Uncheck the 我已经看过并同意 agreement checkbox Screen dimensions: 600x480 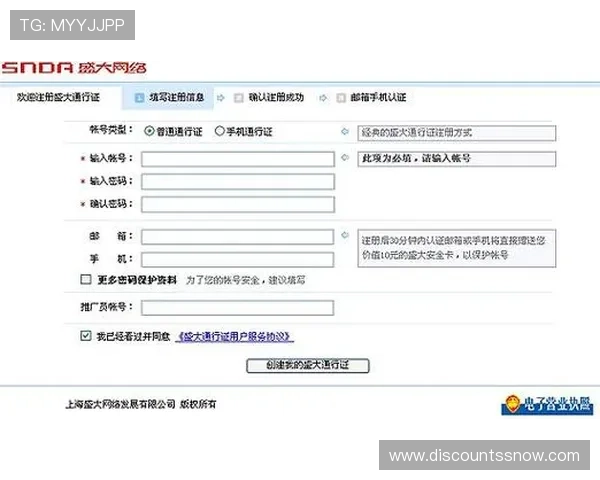pos(86,336)
